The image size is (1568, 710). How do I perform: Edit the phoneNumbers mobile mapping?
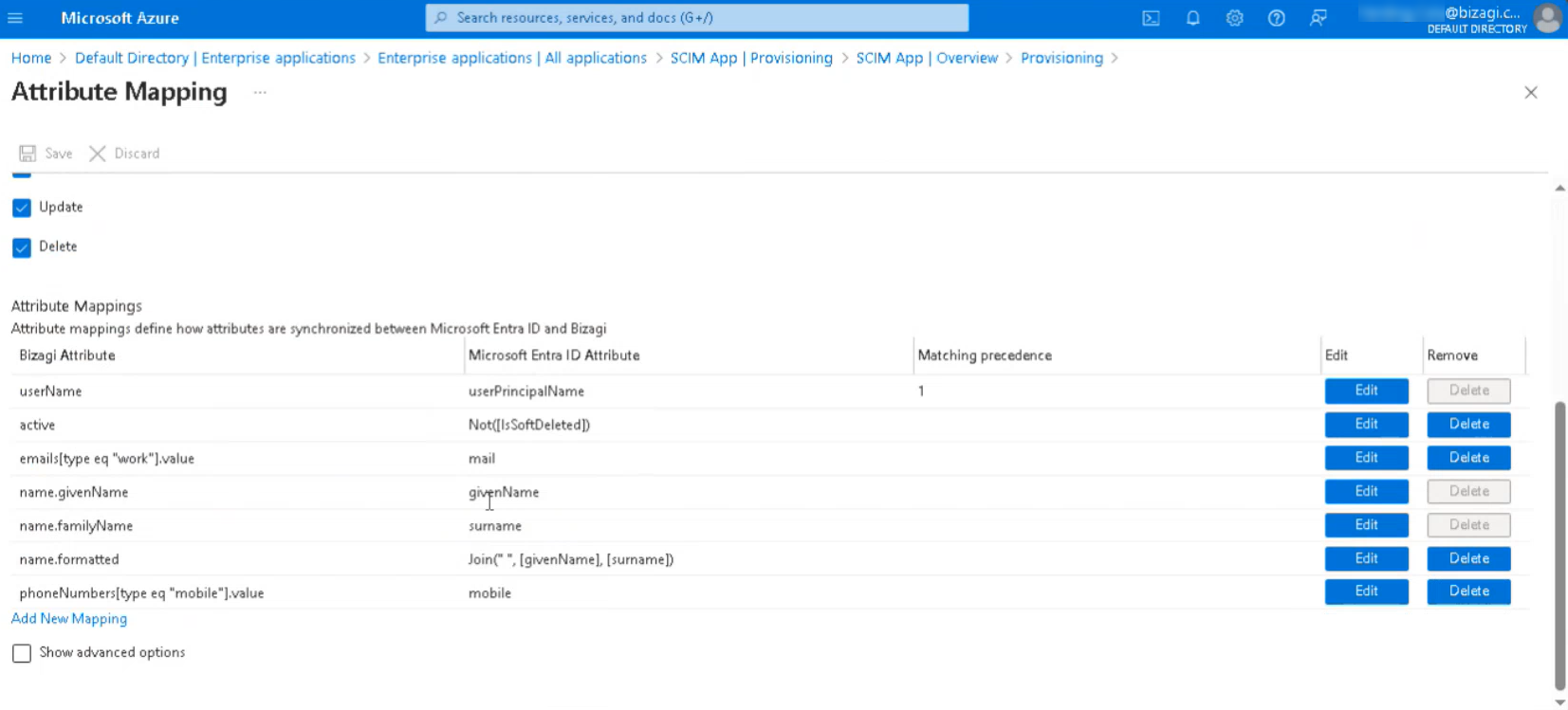[1366, 592]
